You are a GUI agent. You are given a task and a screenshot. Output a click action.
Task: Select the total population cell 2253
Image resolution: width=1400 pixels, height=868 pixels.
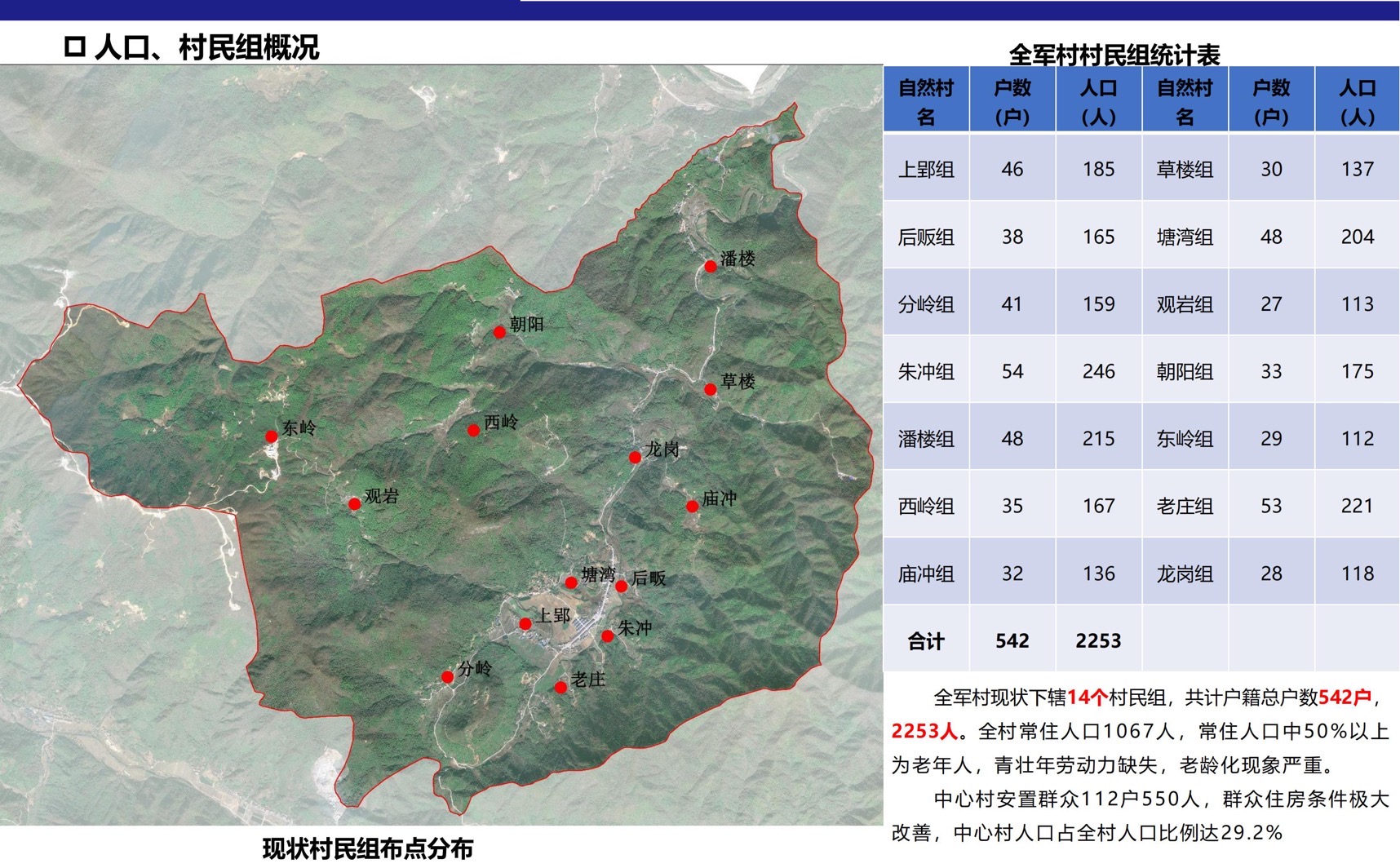point(1098,641)
